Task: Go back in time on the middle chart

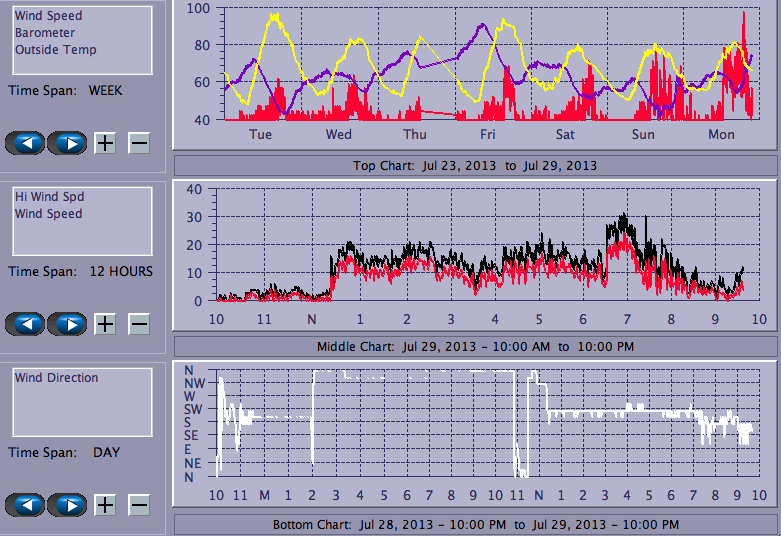Action: click(x=26, y=324)
